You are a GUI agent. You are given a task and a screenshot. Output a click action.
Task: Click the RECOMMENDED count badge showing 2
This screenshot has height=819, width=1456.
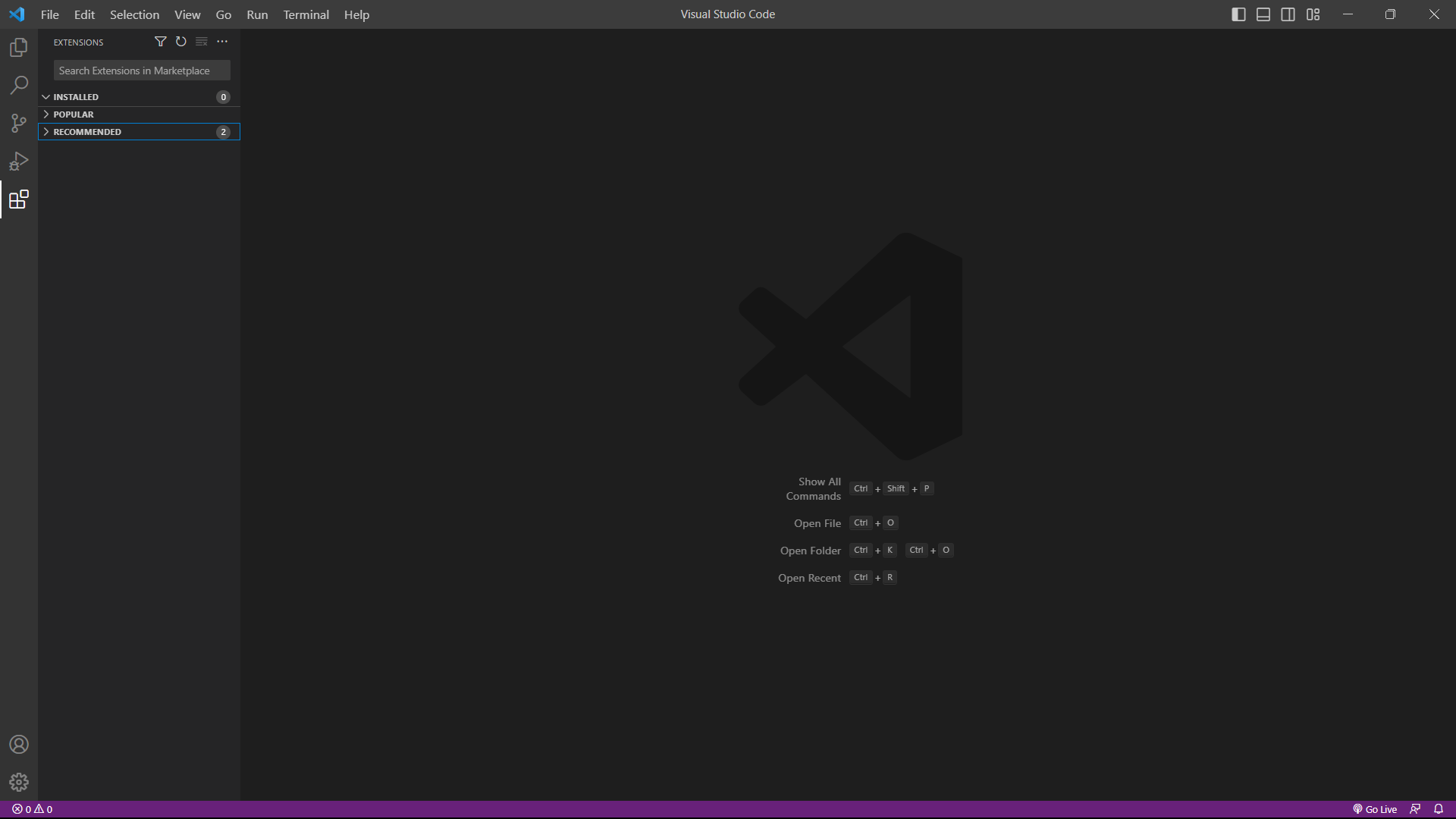[x=223, y=132]
